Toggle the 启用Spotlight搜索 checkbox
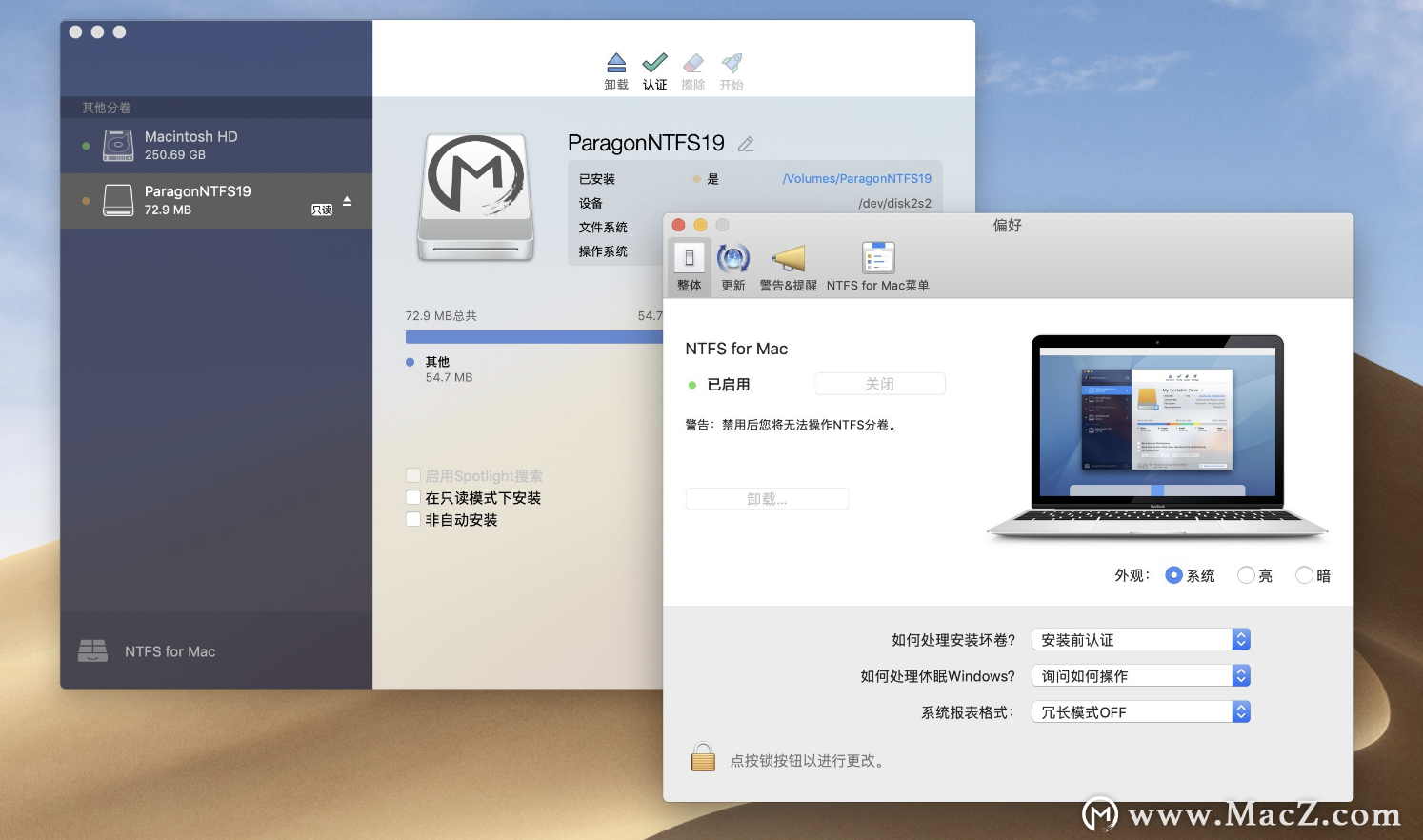Image resolution: width=1423 pixels, height=840 pixels. tap(413, 475)
